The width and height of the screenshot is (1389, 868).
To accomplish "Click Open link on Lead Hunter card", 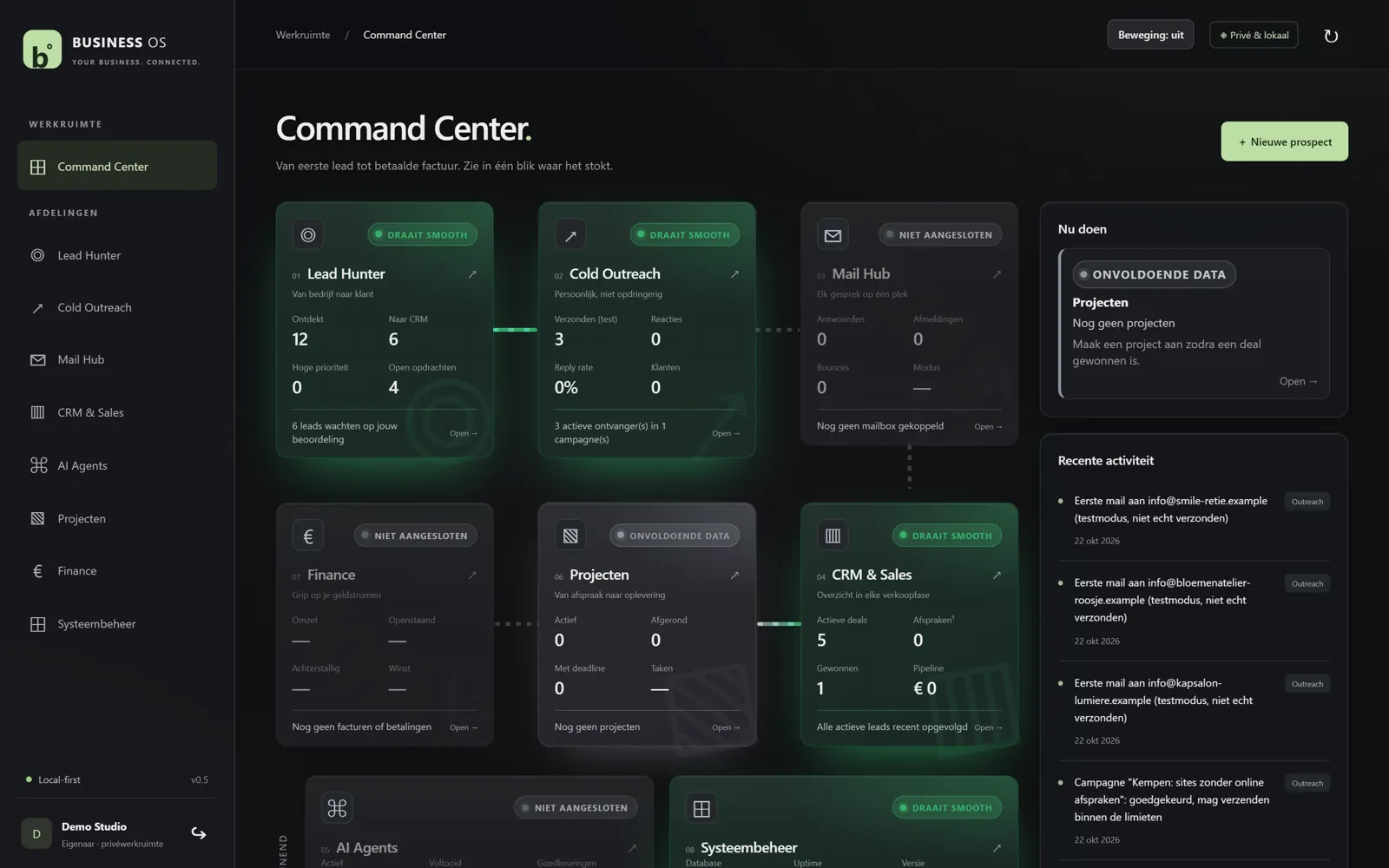I will [464, 433].
